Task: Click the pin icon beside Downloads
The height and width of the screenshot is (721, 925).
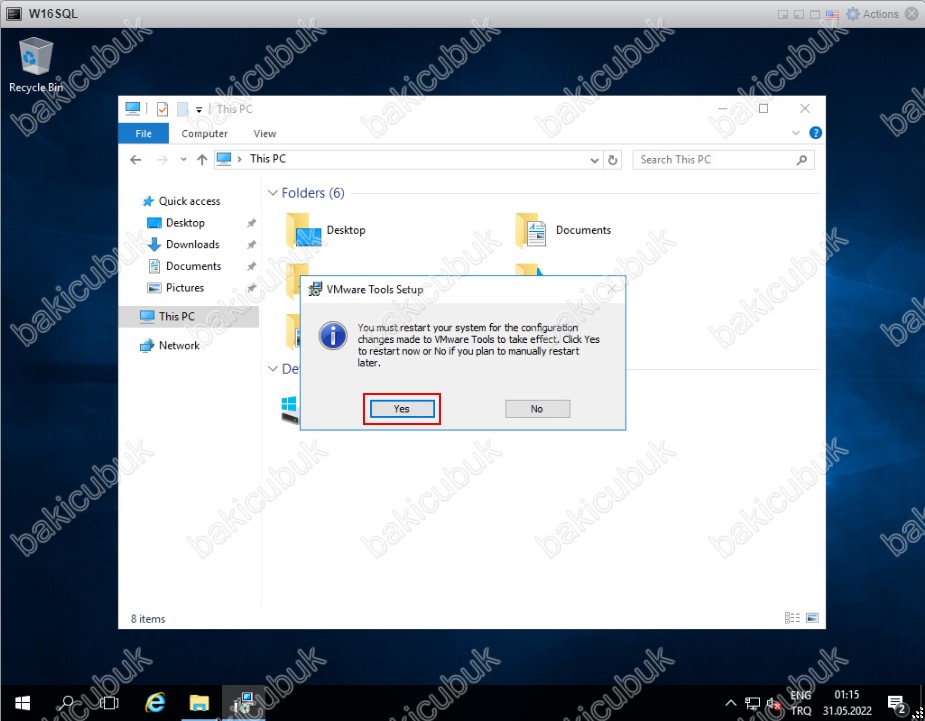Action: point(251,244)
